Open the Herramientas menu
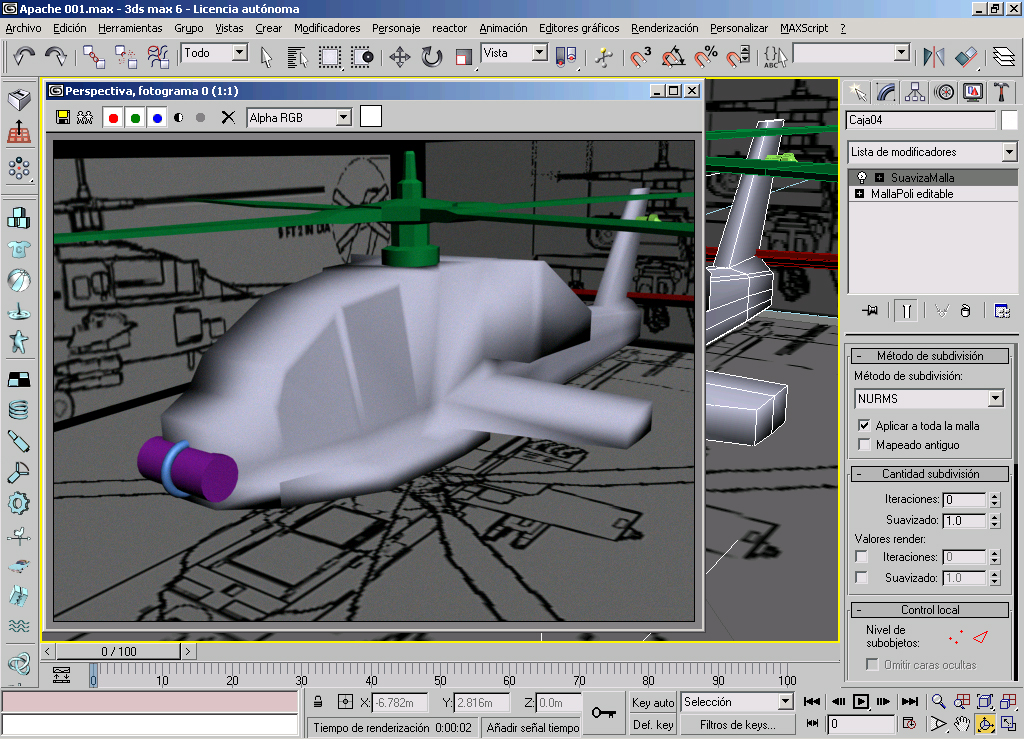 coord(130,28)
